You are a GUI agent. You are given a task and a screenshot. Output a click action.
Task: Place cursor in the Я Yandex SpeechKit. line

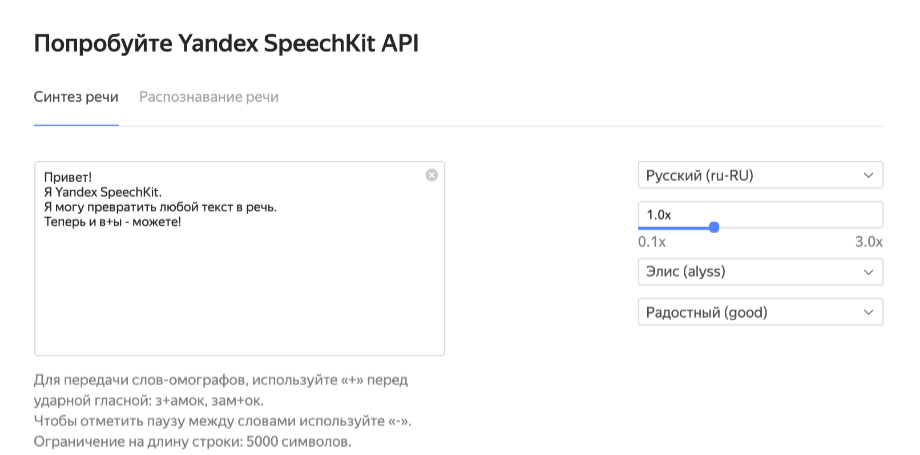coord(103,192)
